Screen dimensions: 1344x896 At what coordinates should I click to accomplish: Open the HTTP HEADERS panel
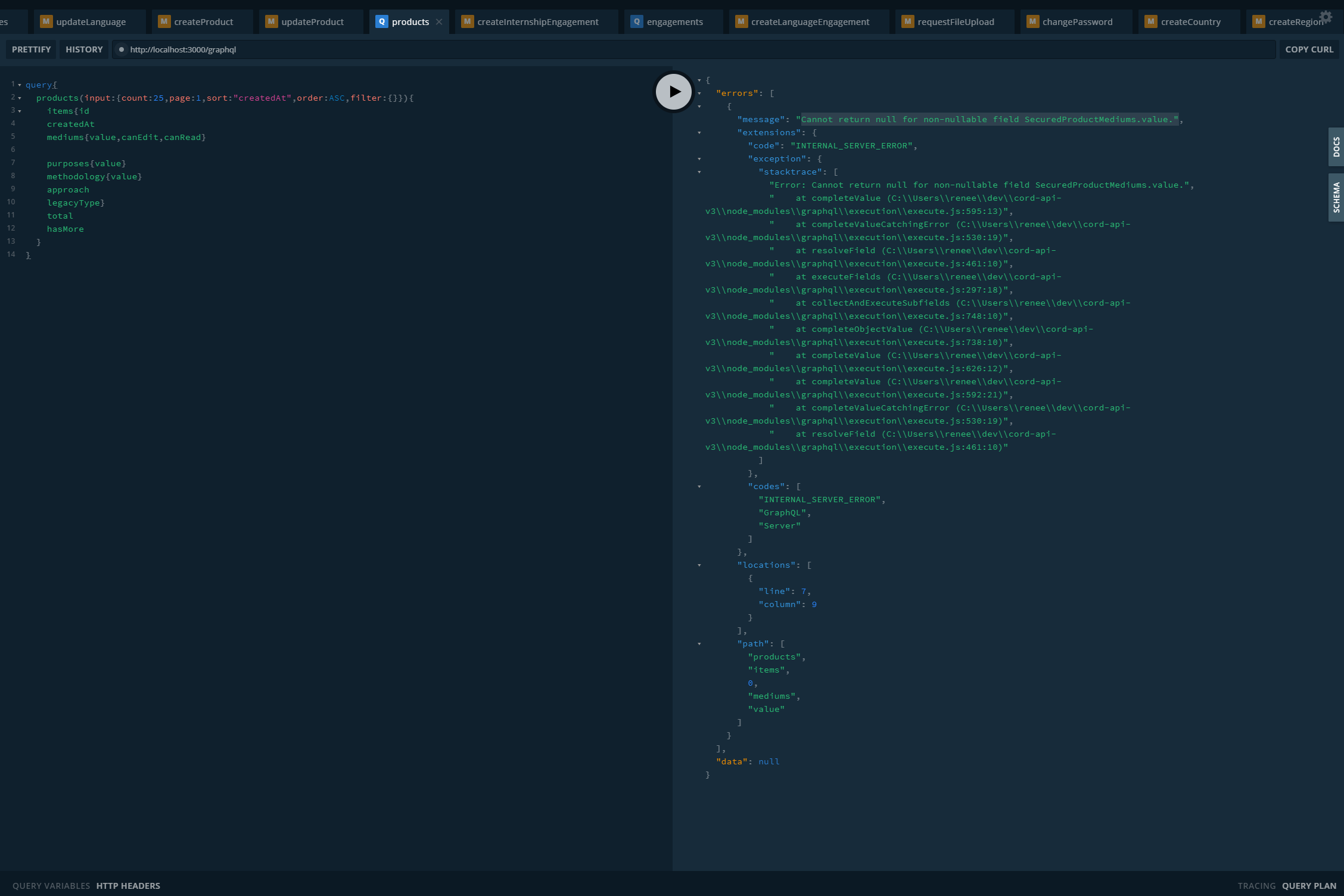click(128, 886)
